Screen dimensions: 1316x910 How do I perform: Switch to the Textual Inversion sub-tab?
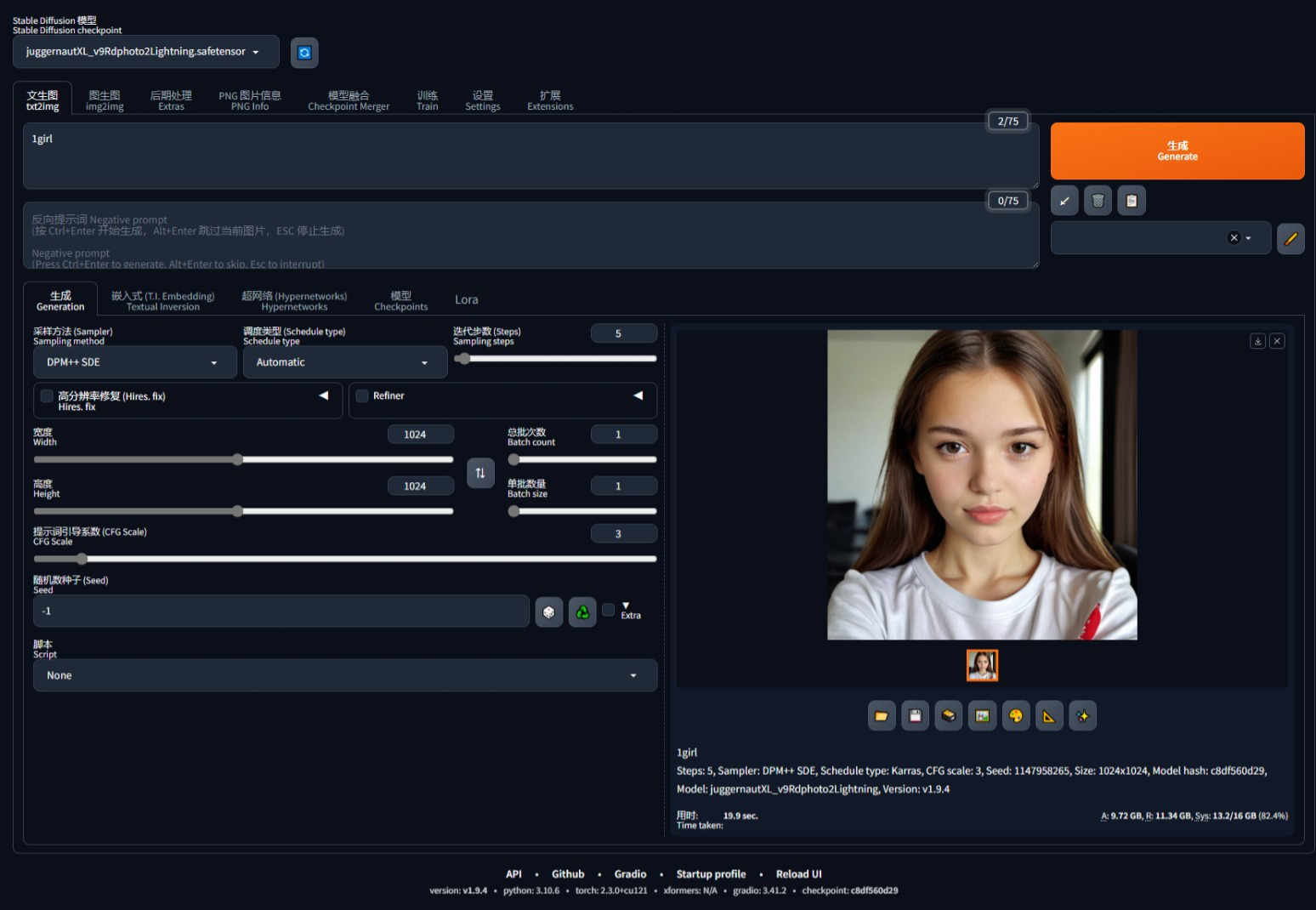[163, 301]
